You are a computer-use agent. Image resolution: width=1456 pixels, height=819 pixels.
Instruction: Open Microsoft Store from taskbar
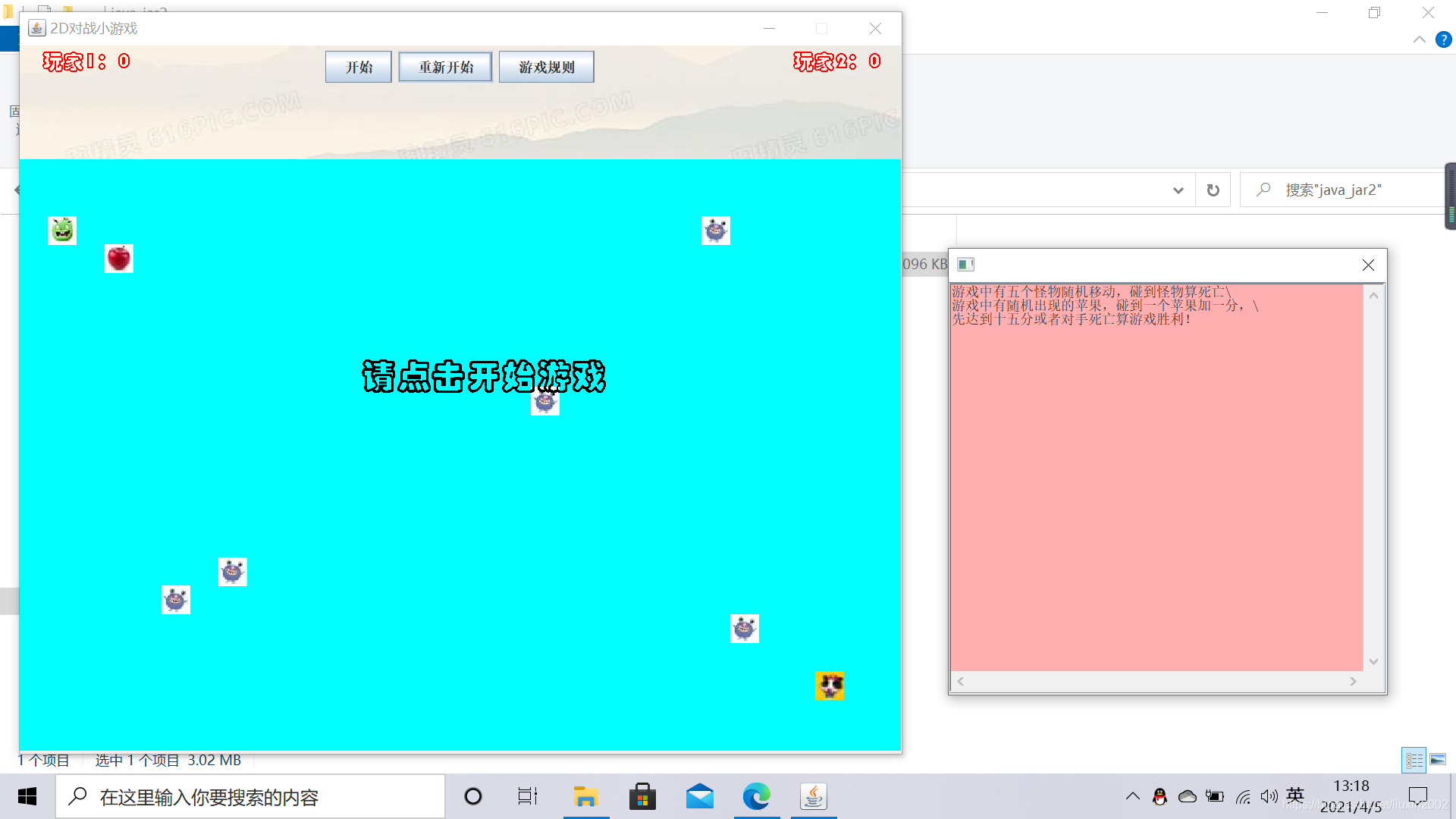tap(642, 796)
